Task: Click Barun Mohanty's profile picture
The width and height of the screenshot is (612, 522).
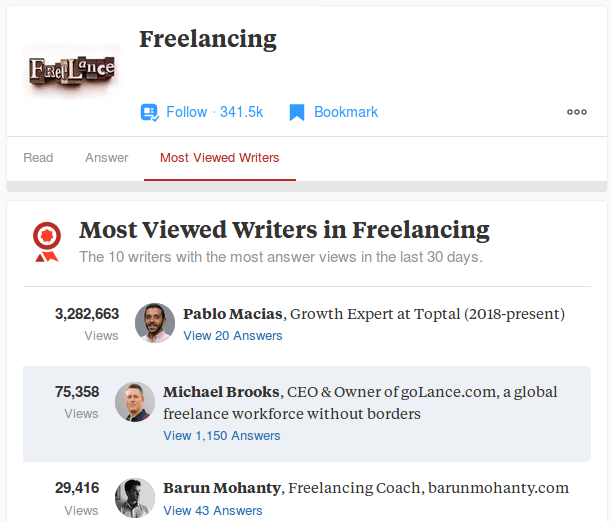Action: coord(135,498)
